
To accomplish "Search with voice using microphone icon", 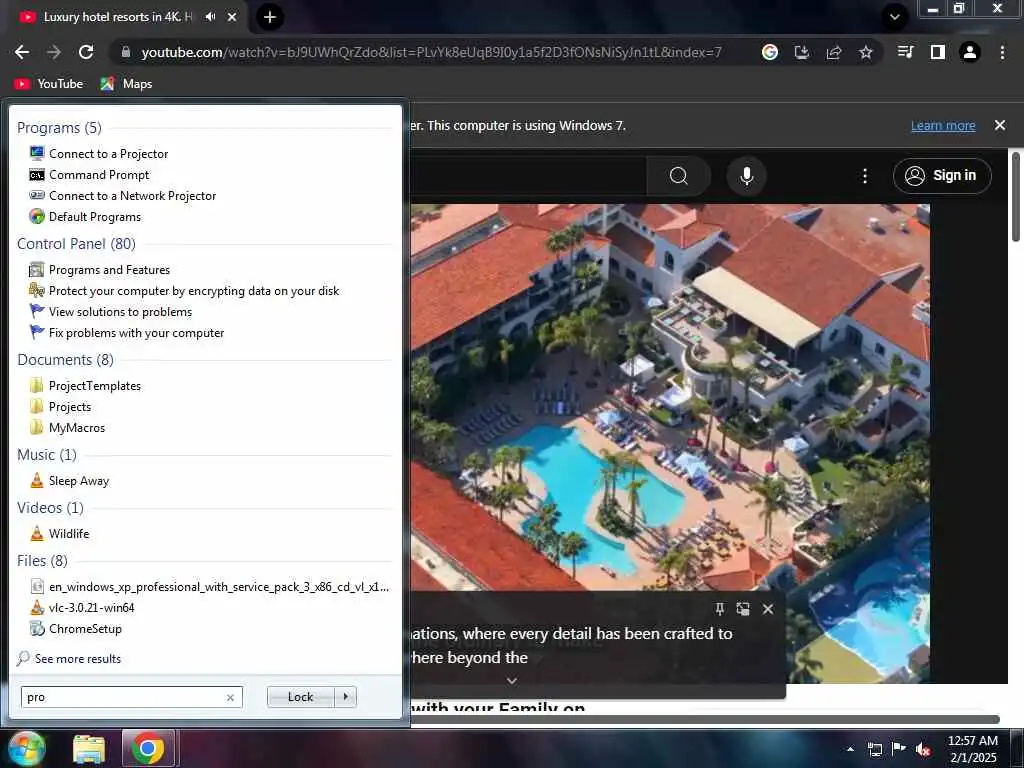I will click(746, 176).
